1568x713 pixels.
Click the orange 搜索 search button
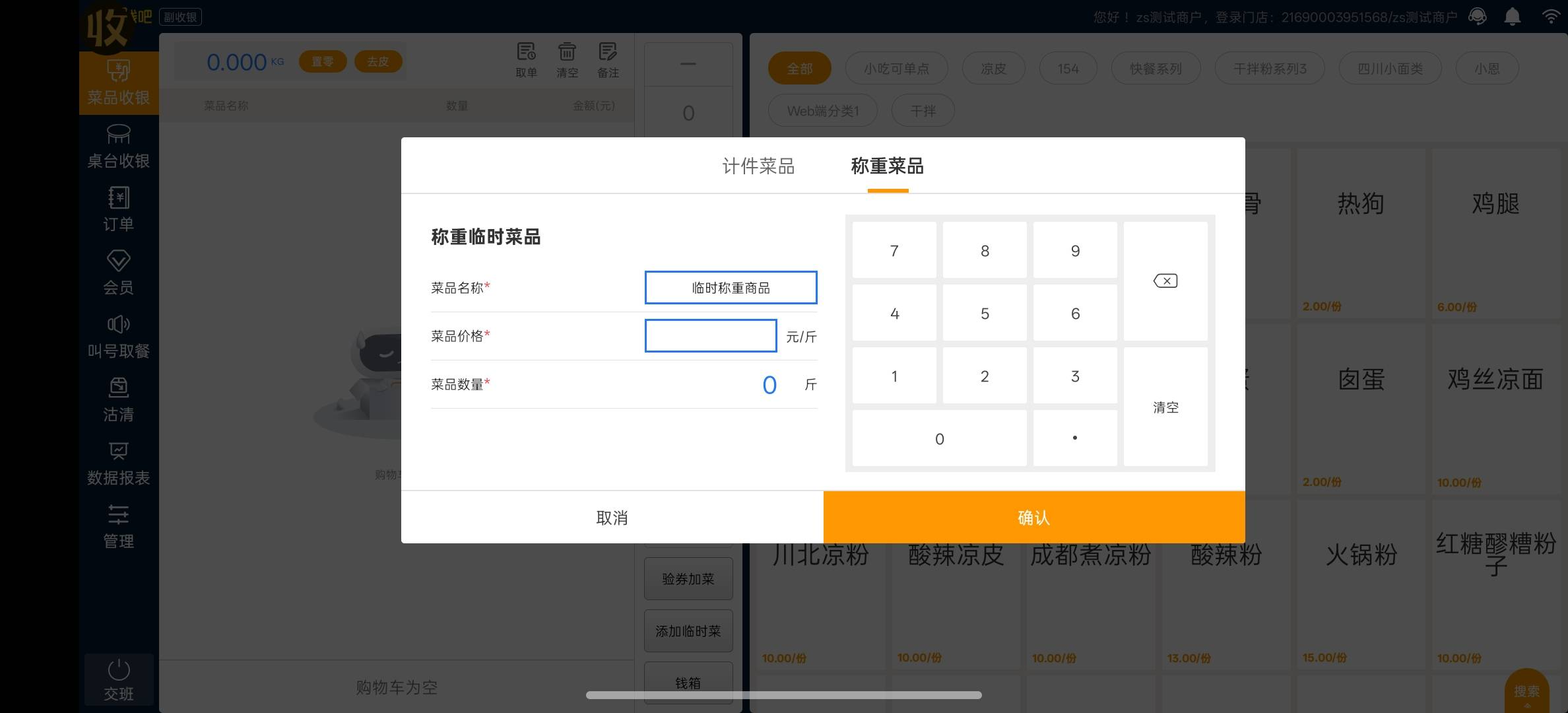pos(1526,691)
